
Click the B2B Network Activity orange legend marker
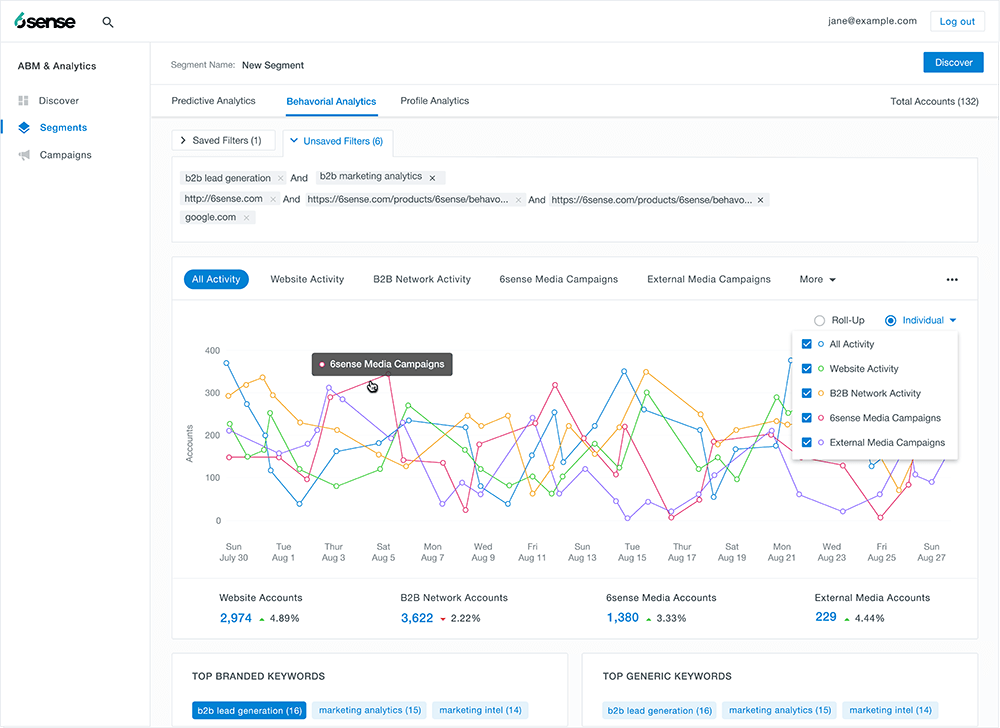click(x=821, y=393)
